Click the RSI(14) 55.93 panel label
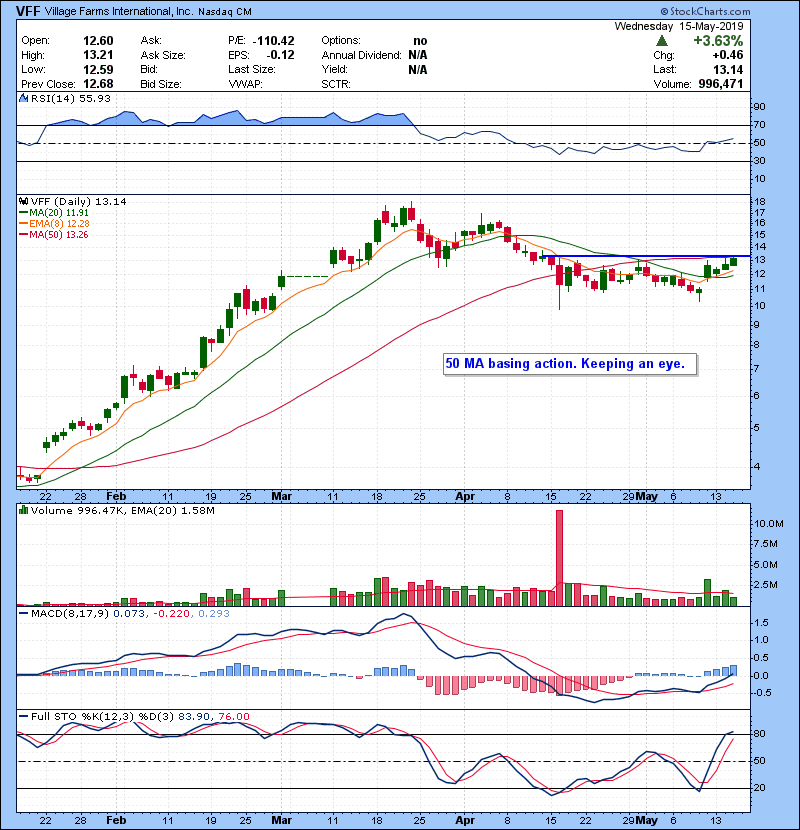The height and width of the screenshot is (830, 800). point(71,98)
